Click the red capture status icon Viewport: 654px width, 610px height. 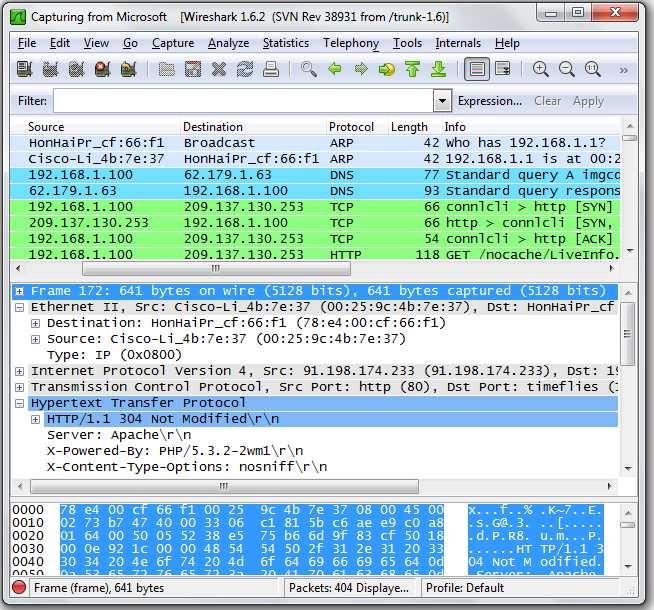19,587
